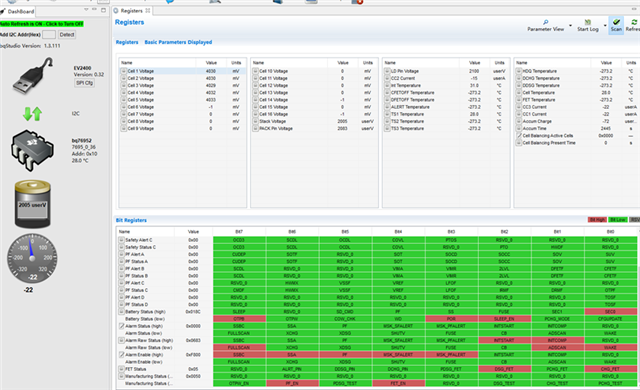The width and height of the screenshot is (640, 390).
Task: Click the Bit High red legend swatch
Action: click(597, 220)
